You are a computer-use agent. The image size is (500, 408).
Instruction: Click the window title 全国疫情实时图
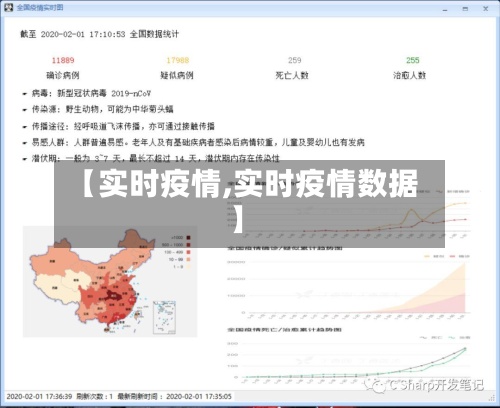(40, 7)
